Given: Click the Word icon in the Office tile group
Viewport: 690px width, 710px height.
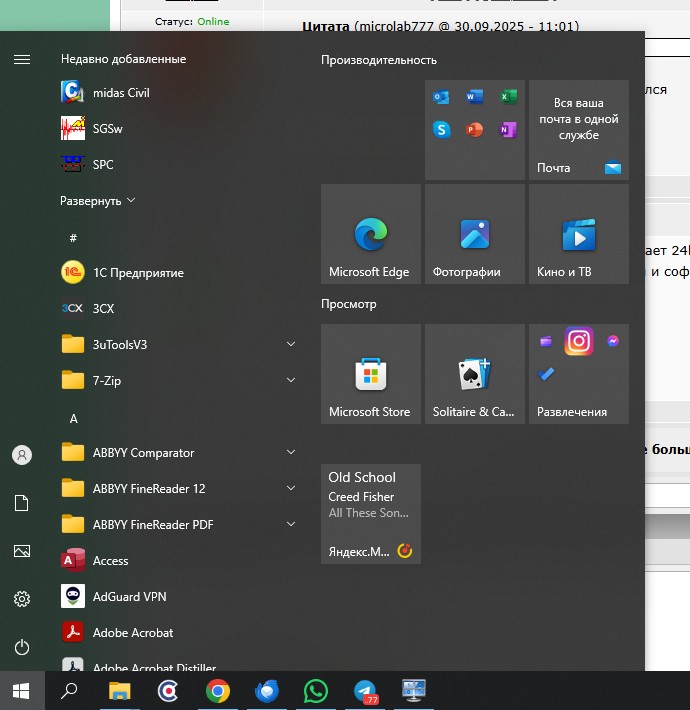Looking at the screenshot, I should tap(475, 97).
